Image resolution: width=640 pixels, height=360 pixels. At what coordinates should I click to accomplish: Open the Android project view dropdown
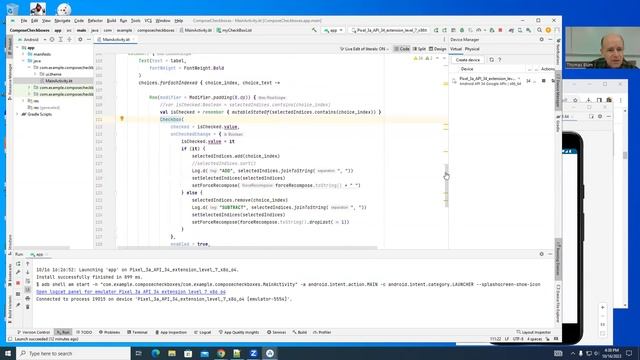click(32, 40)
